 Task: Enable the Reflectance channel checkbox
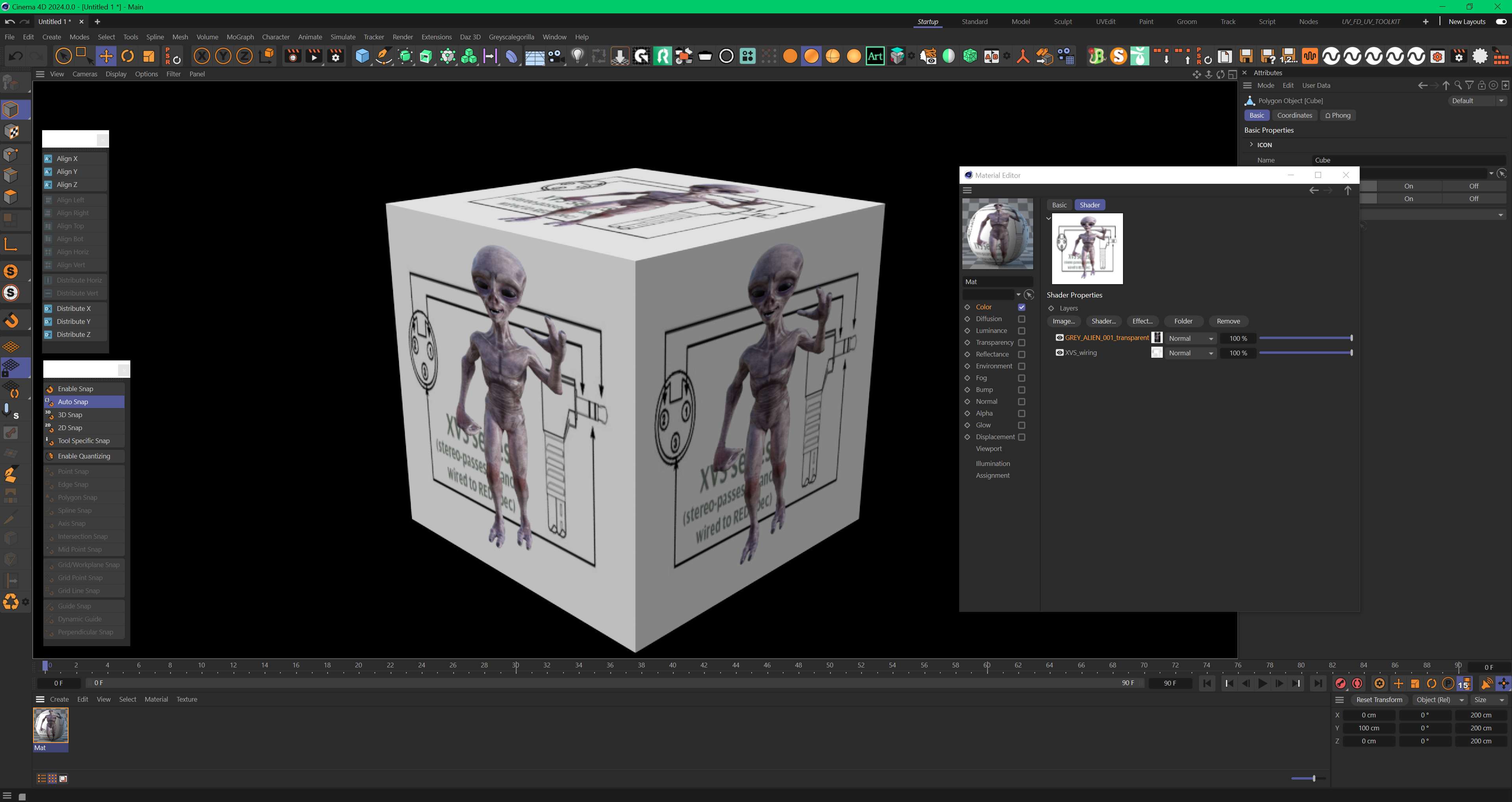pyautogui.click(x=1021, y=354)
